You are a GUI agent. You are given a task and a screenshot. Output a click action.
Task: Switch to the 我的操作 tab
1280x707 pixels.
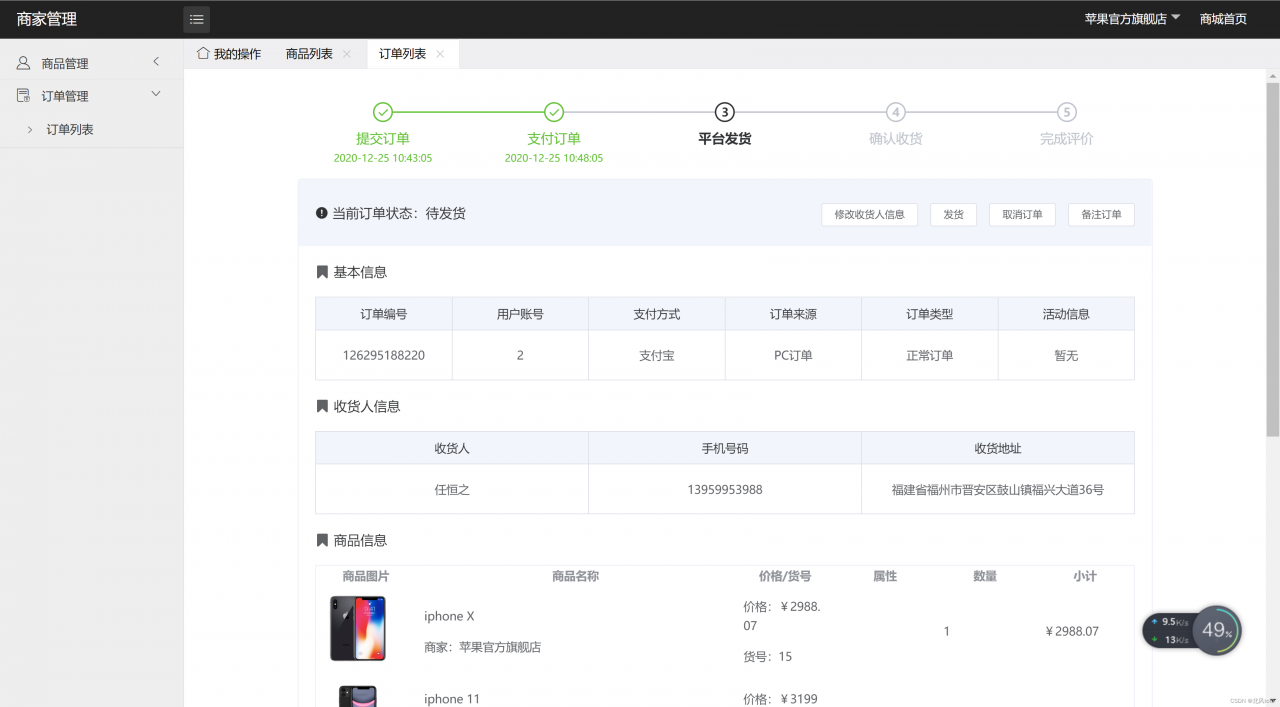pos(229,54)
